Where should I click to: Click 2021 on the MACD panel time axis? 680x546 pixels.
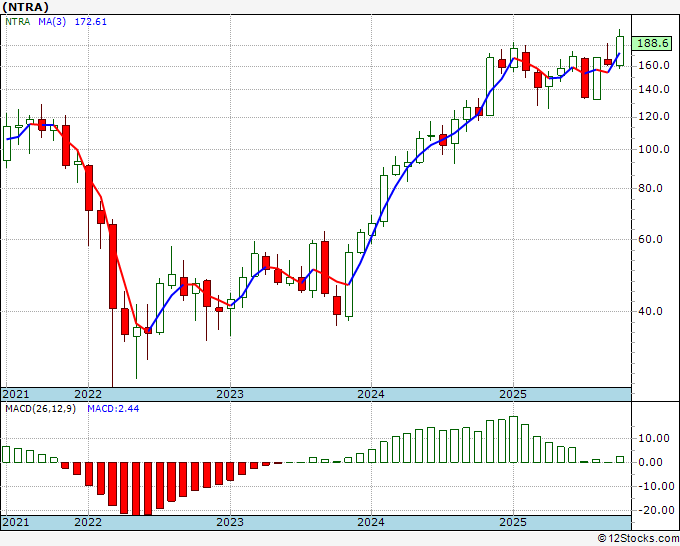[x=16, y=522]
